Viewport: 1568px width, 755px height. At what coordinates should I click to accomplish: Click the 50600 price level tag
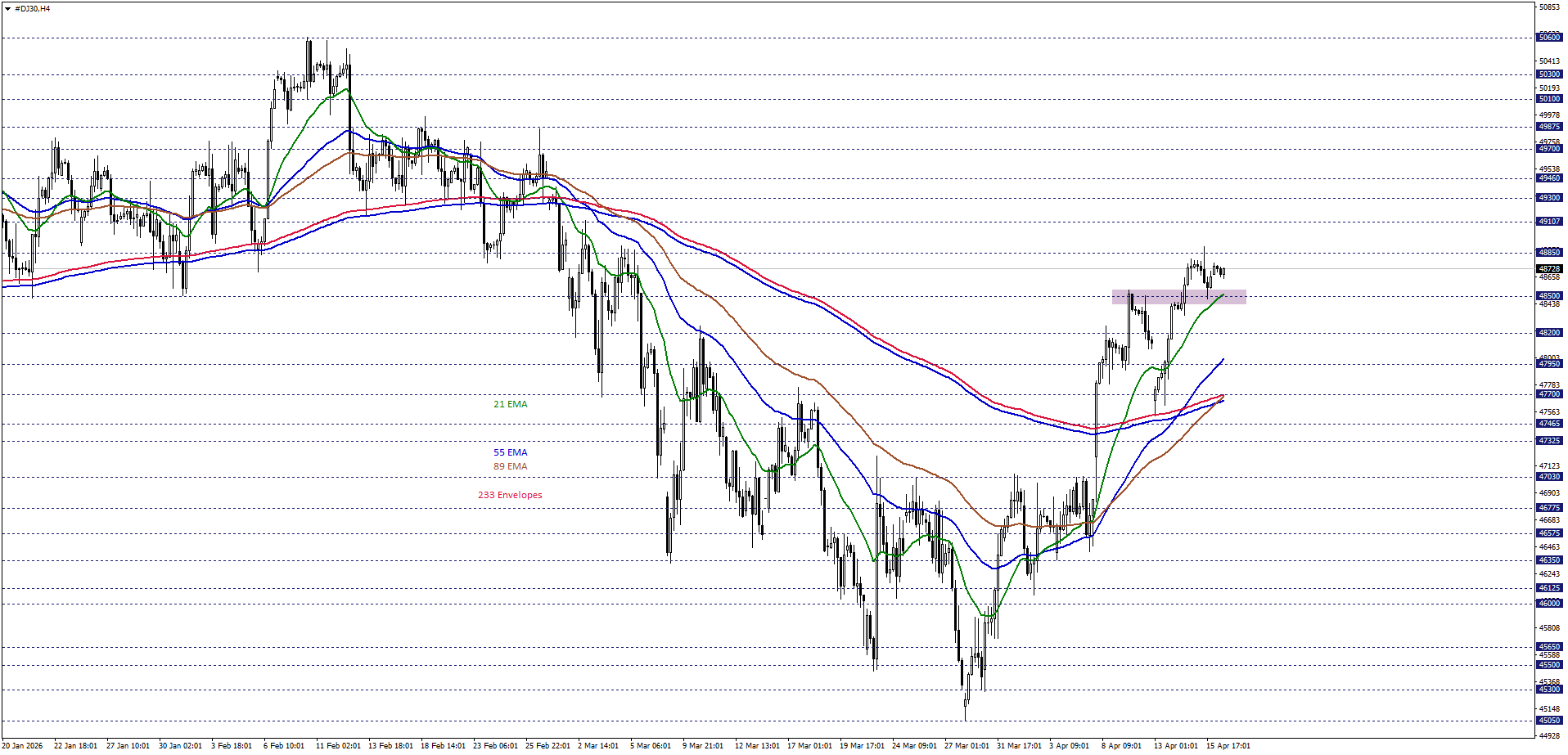pos(1549,38)
